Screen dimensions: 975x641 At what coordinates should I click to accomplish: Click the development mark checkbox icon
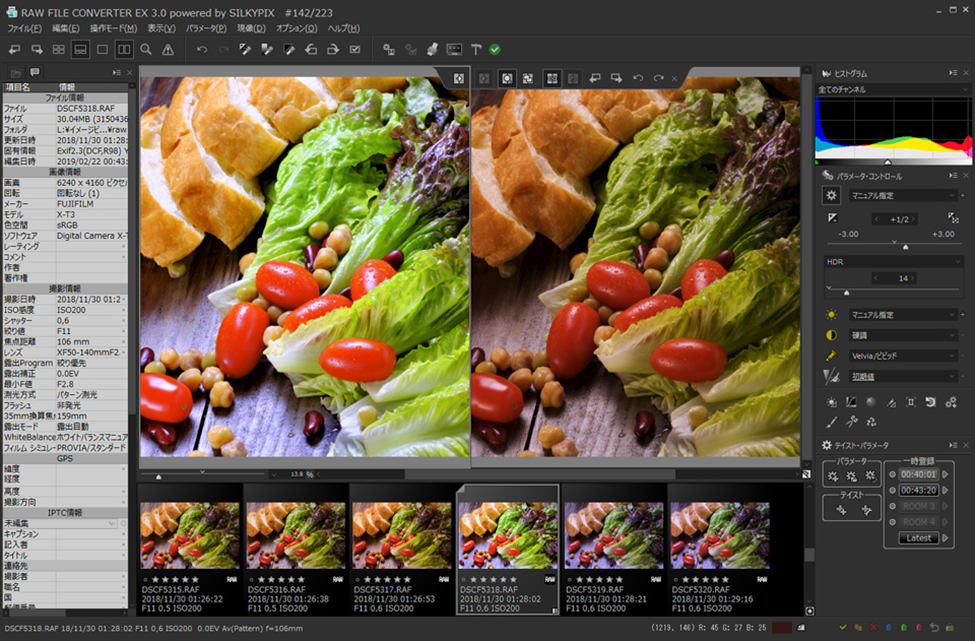[x=355, y=50]
